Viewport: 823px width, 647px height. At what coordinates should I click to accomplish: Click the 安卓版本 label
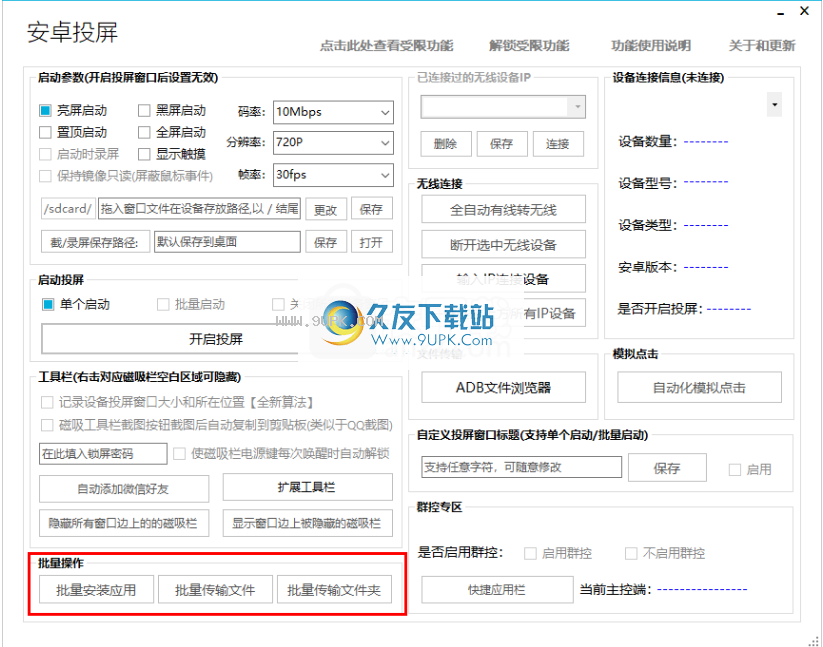coord(648,267)
